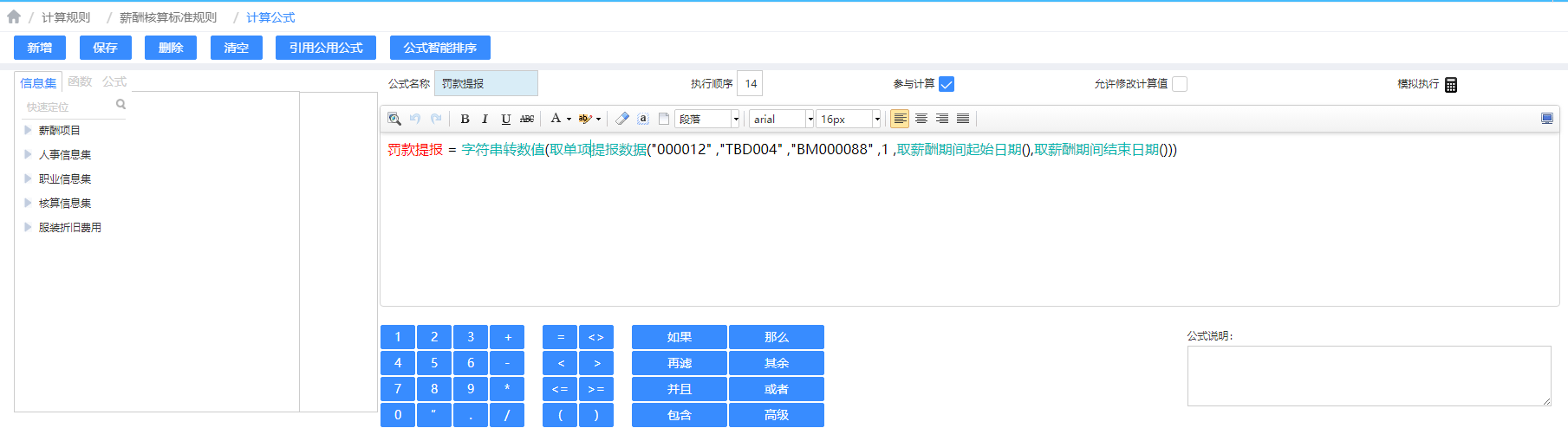Switch to the 函数 tab
This screenshot has width=1568, height=441.
[80, 81]
